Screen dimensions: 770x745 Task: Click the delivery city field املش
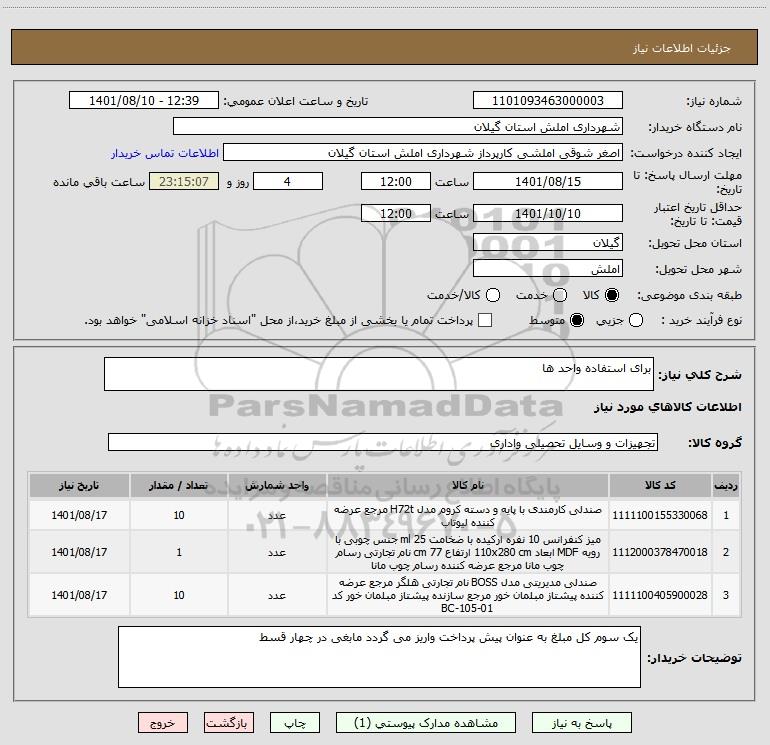pyautogui.click(x=548, y=268)
